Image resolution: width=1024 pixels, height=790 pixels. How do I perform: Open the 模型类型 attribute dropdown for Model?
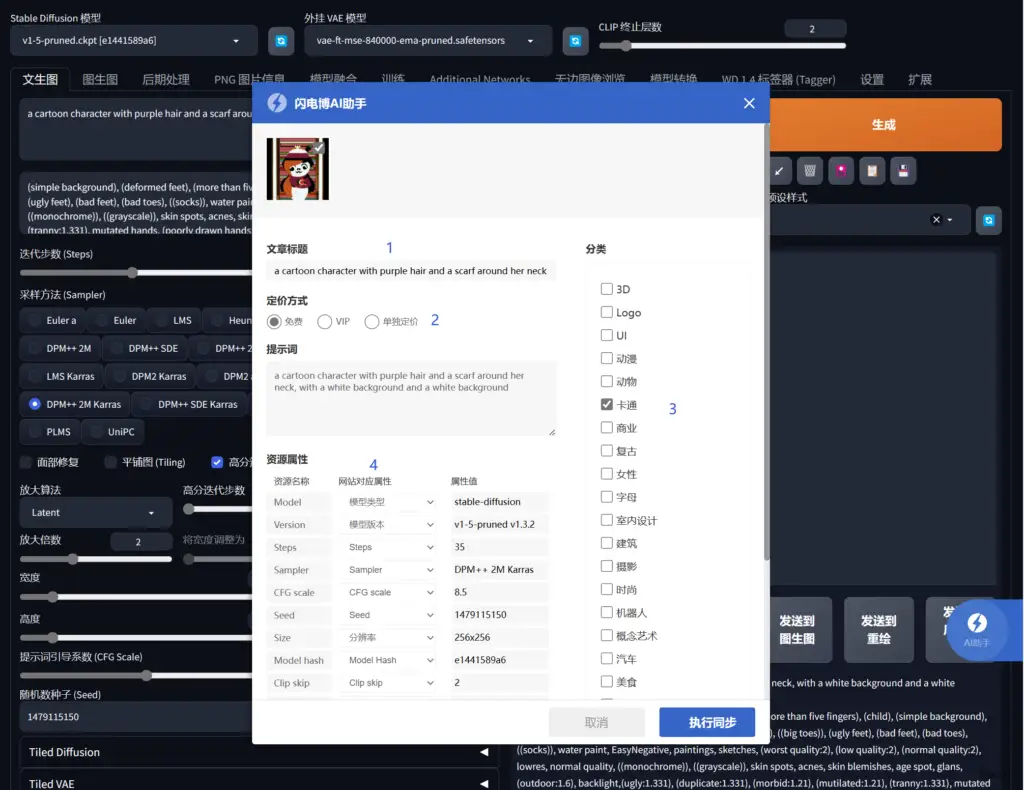click(390, 502)
